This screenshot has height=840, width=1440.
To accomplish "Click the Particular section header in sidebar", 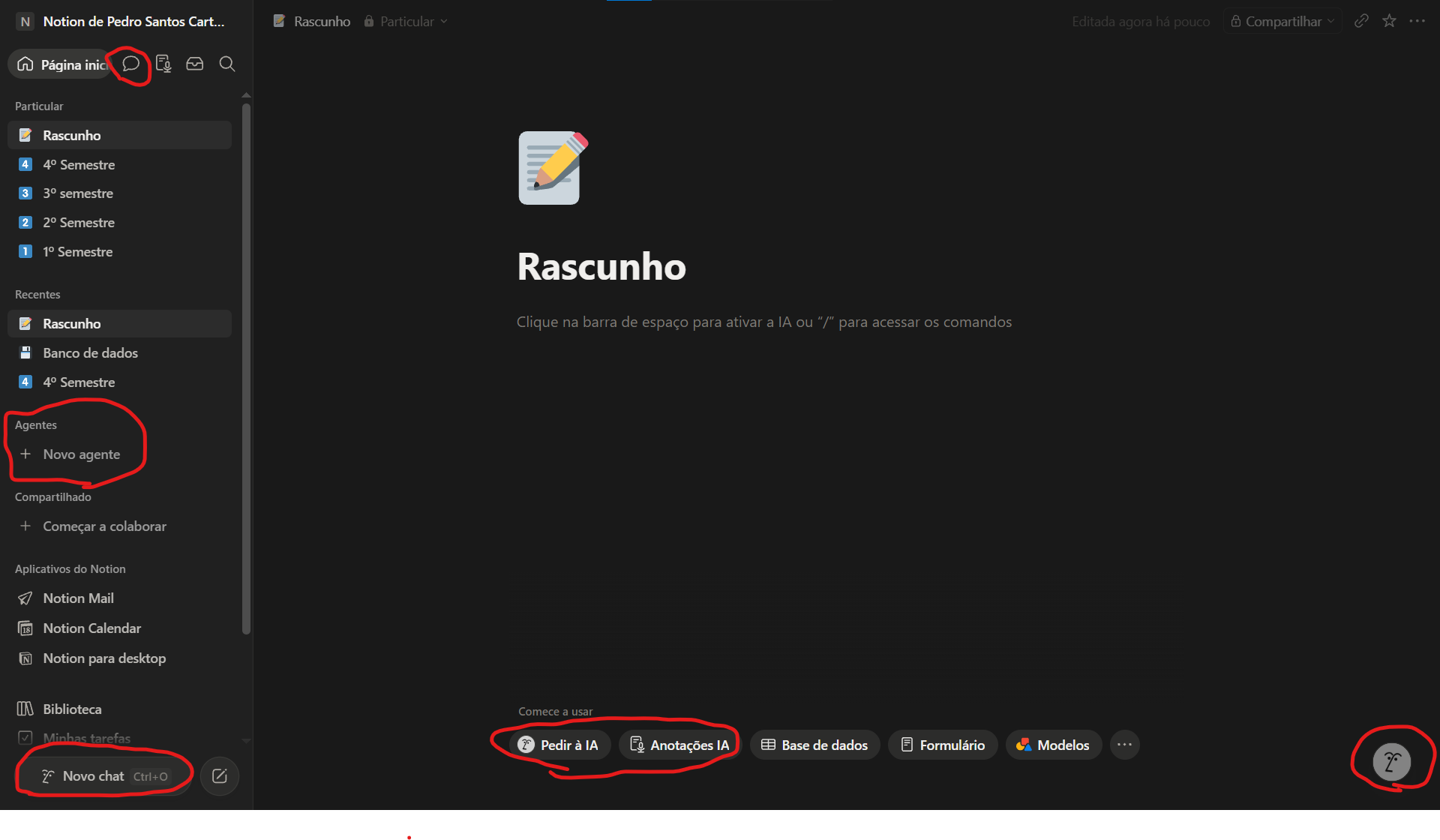I will click(x=39, y=106).
